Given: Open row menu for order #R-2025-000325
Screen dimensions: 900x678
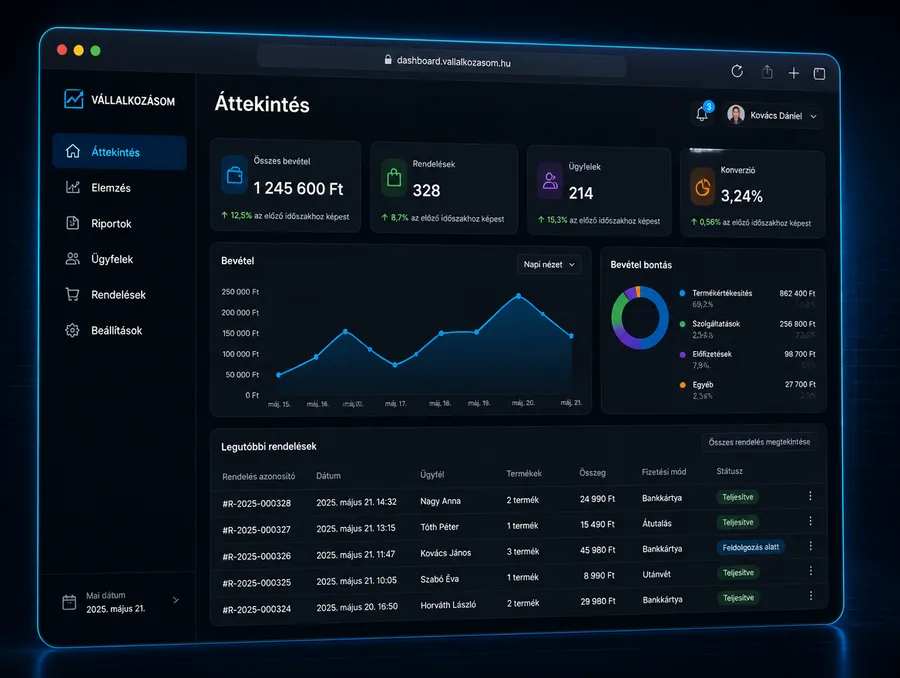Looking at the screenshot, I should [x=810, y=571].
